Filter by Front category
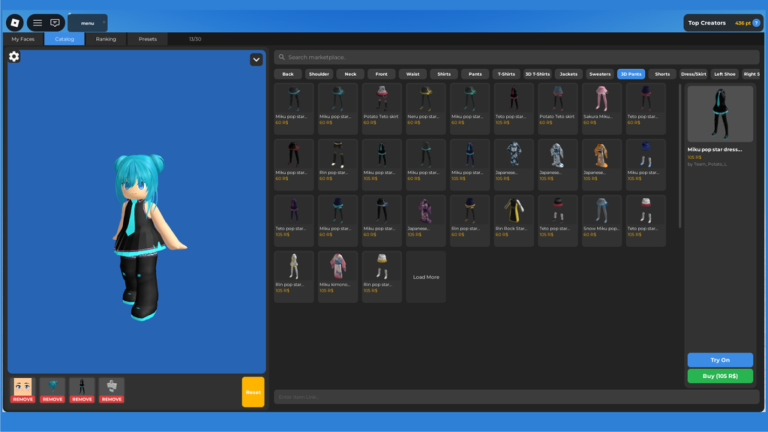Viewport: 768px width, 432px height. click(x=382, y=74)
